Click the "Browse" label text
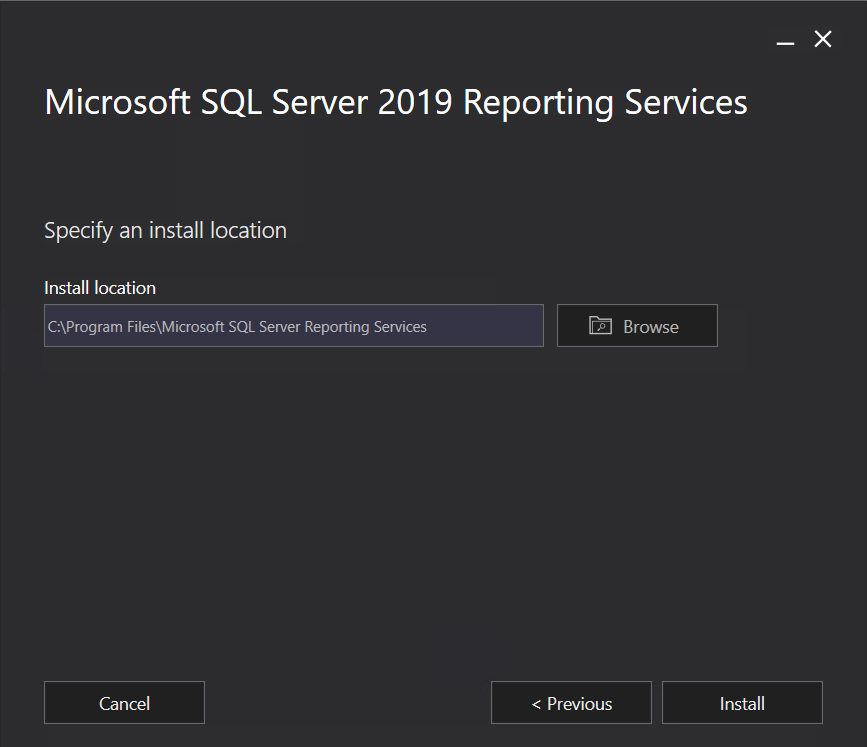 pyautogui.click(x=651, y=327)
